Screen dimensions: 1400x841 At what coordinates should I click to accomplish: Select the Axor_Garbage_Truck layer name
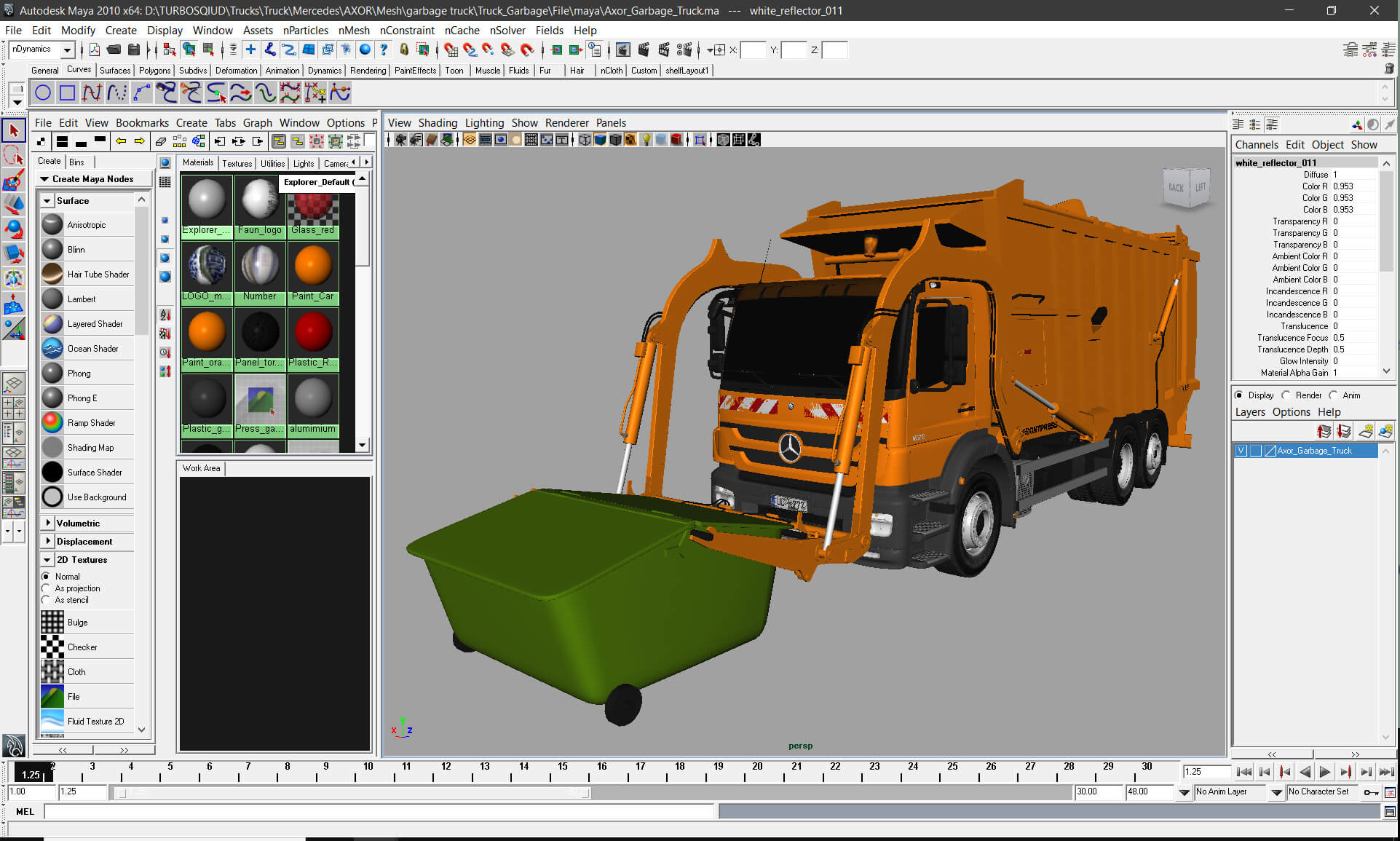click(1315, 451)
